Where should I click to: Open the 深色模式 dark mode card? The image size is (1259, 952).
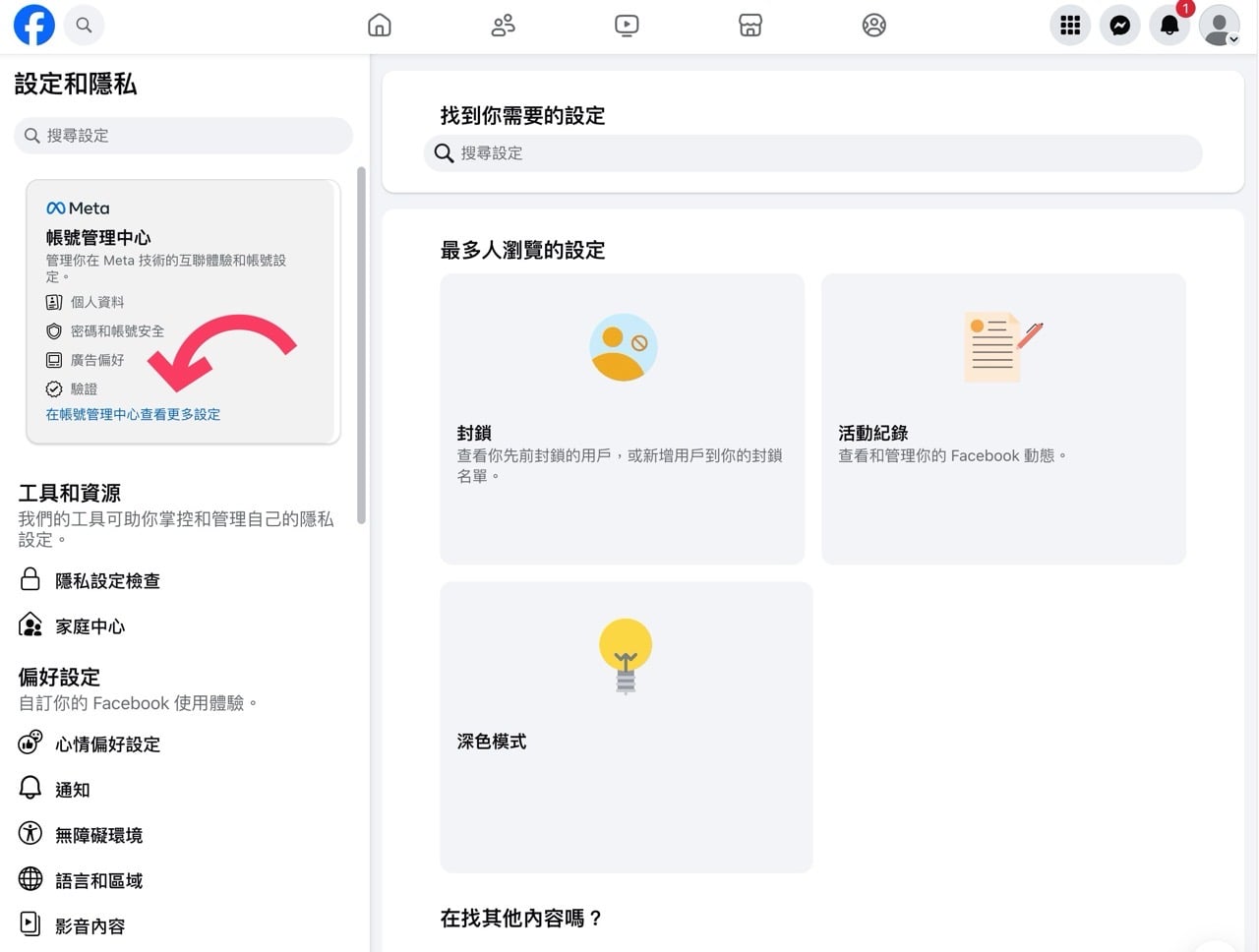[x=626, y=728]
